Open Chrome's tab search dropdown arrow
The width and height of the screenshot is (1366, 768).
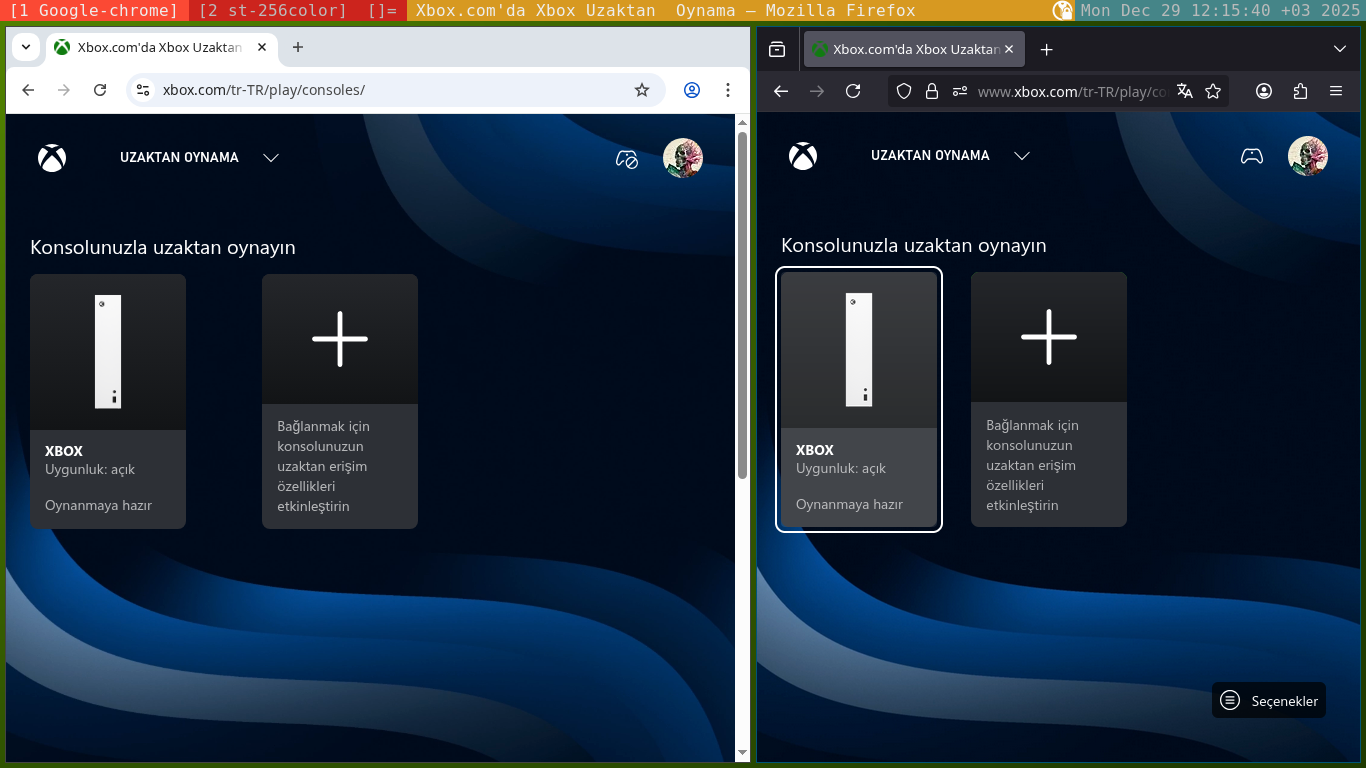pos(26,47)
